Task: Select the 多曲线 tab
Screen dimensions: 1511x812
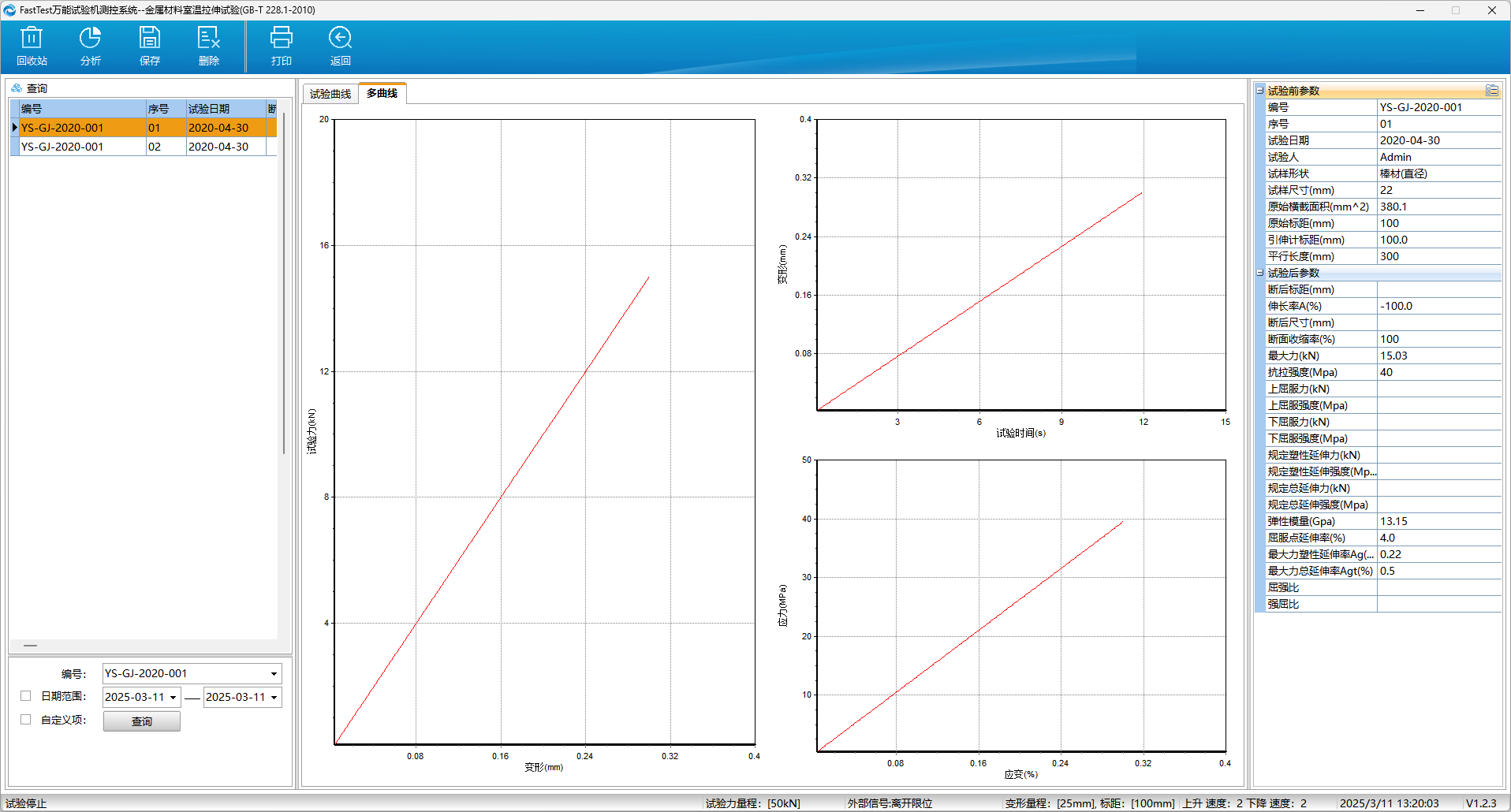Action: 382,93
